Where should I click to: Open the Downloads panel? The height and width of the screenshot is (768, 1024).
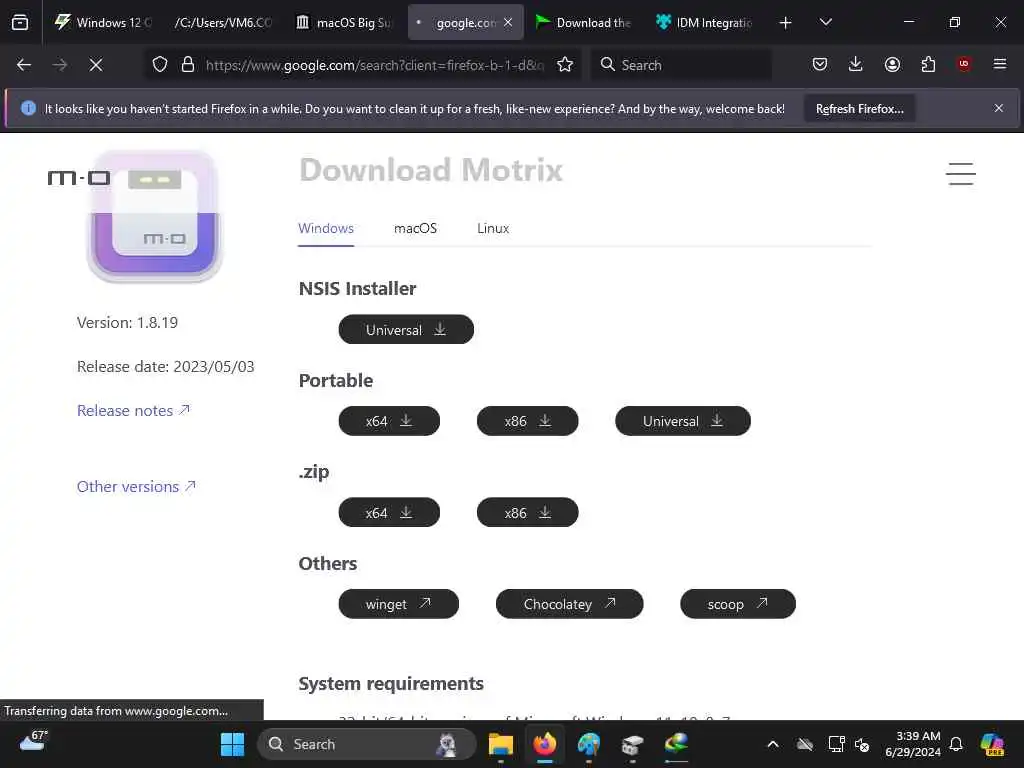tap(856, 64)
